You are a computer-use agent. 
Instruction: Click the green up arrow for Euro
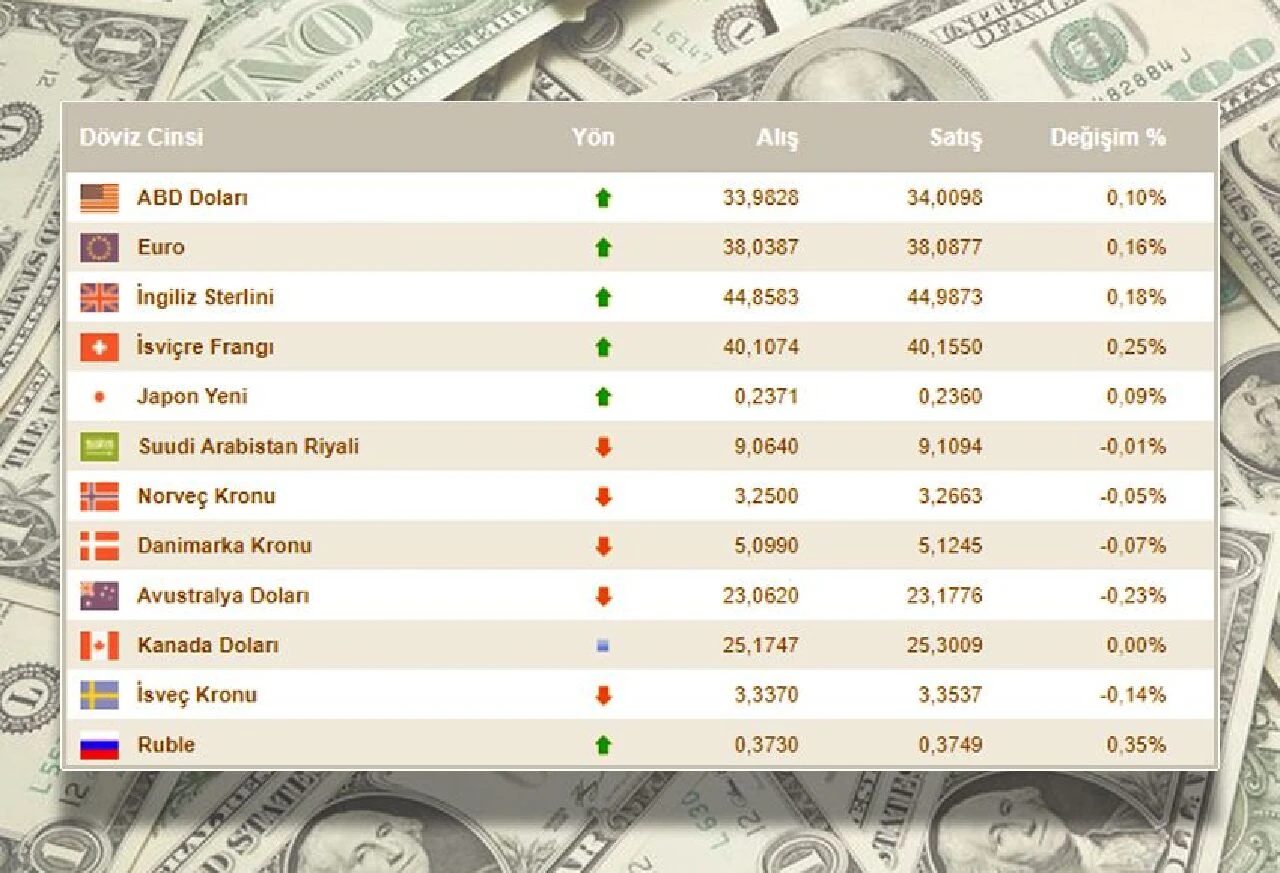[x=601, y=247]
